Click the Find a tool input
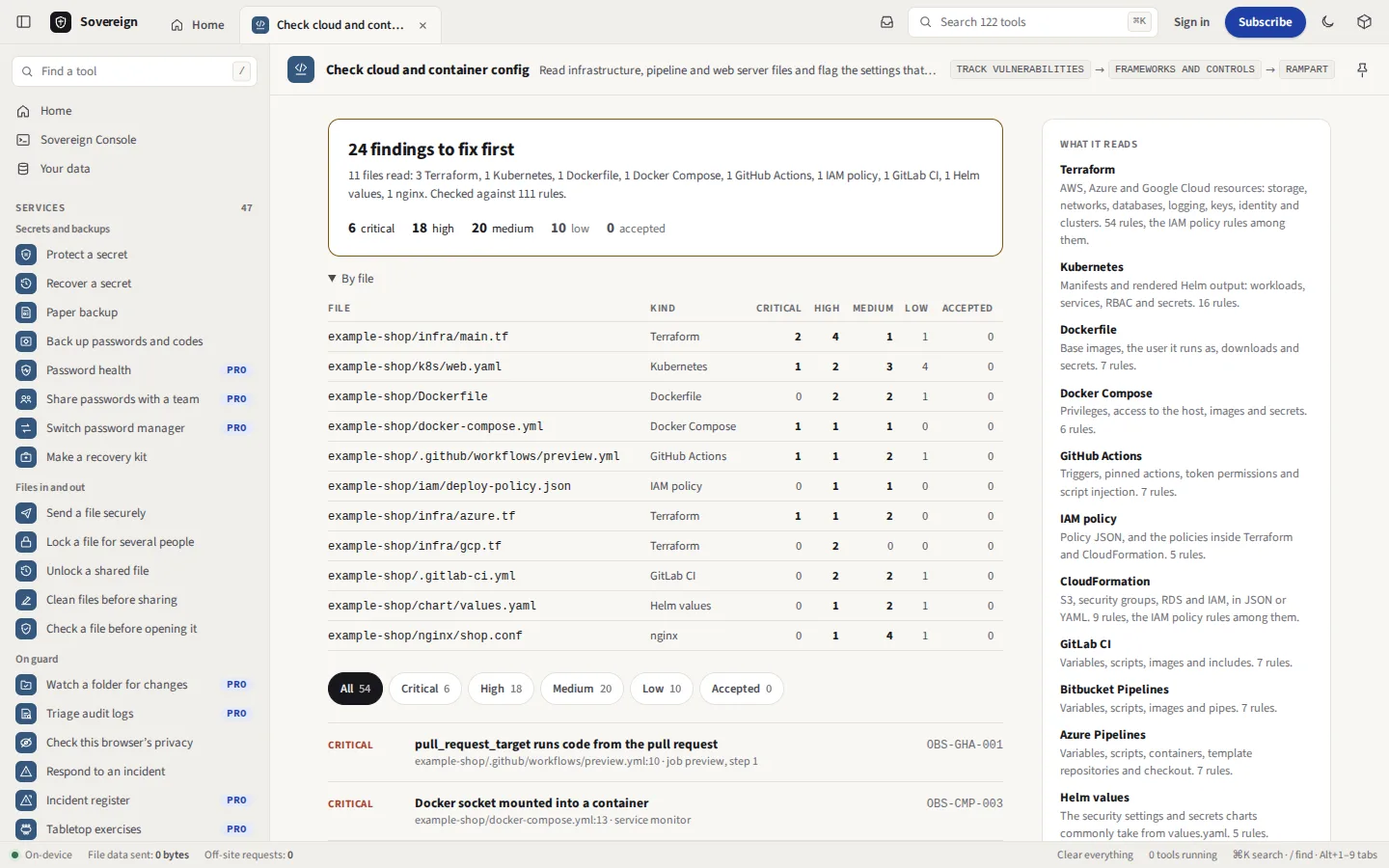Screen dimensions: 1389x868 point(134,71)
